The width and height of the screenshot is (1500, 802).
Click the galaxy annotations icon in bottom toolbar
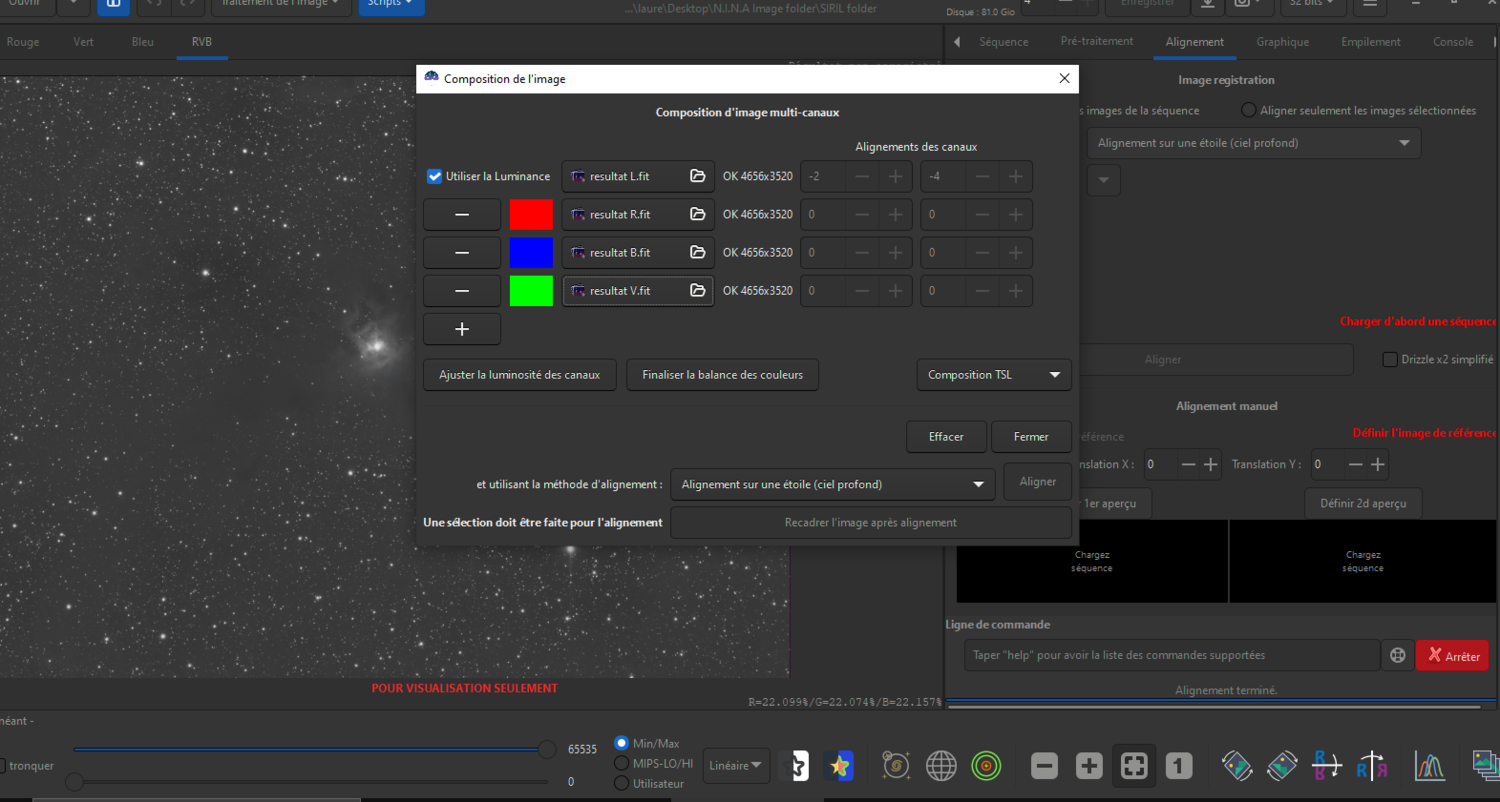[x=896, y=766]
